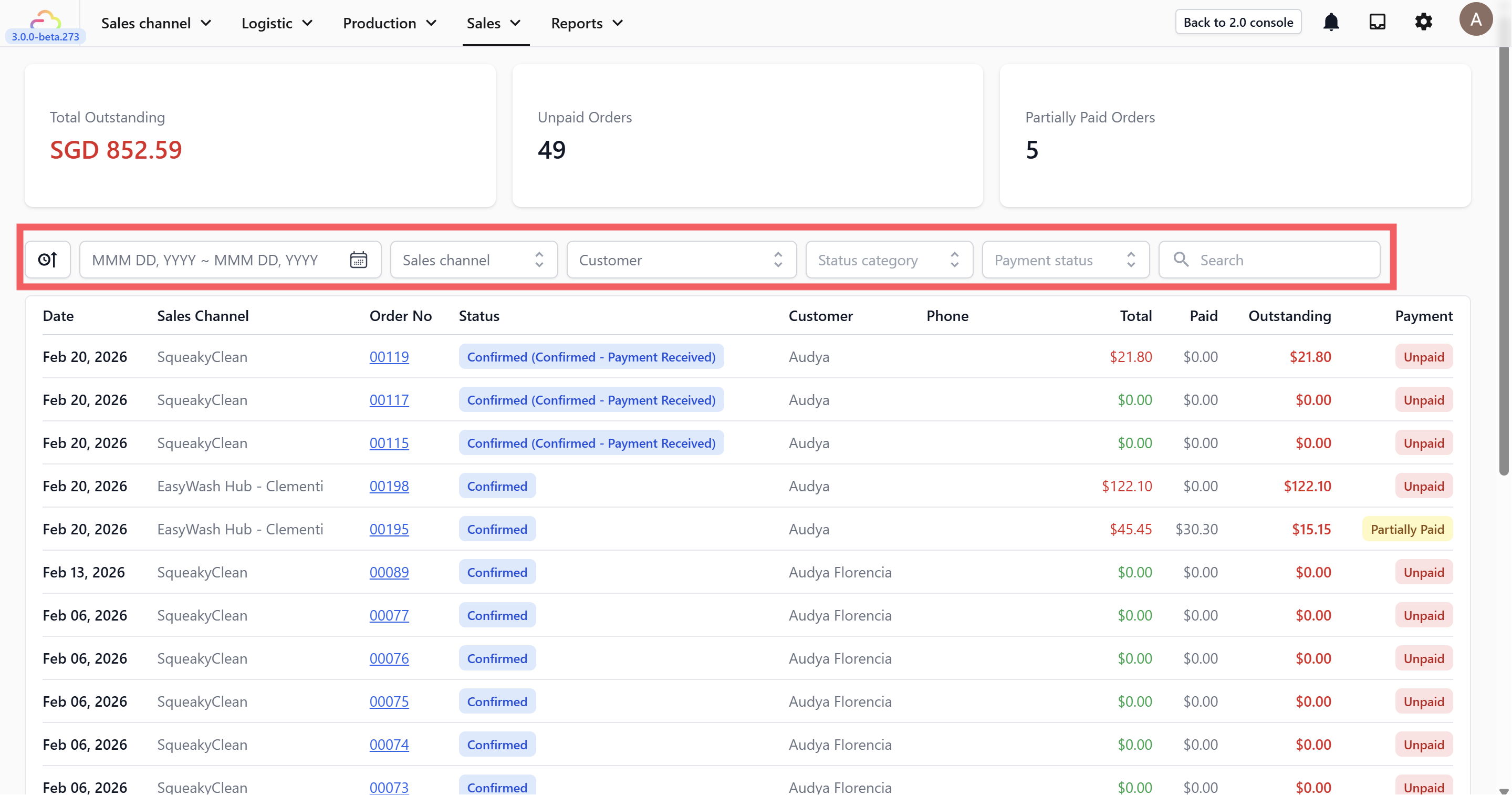Click Back to 2.0 console button
Screen dimensions: 1512x795
(x=1238, y=22)
